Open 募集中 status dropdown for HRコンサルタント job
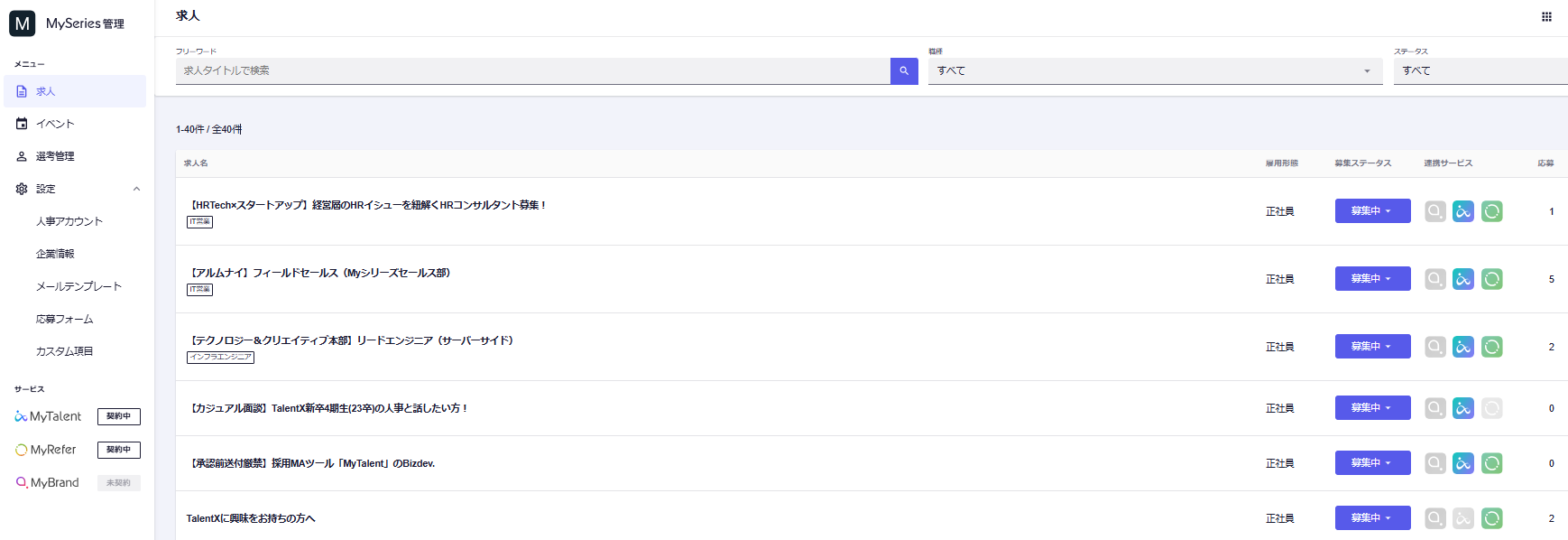The width and height of the screenshot is (1568, 540). pos(1372,211)
